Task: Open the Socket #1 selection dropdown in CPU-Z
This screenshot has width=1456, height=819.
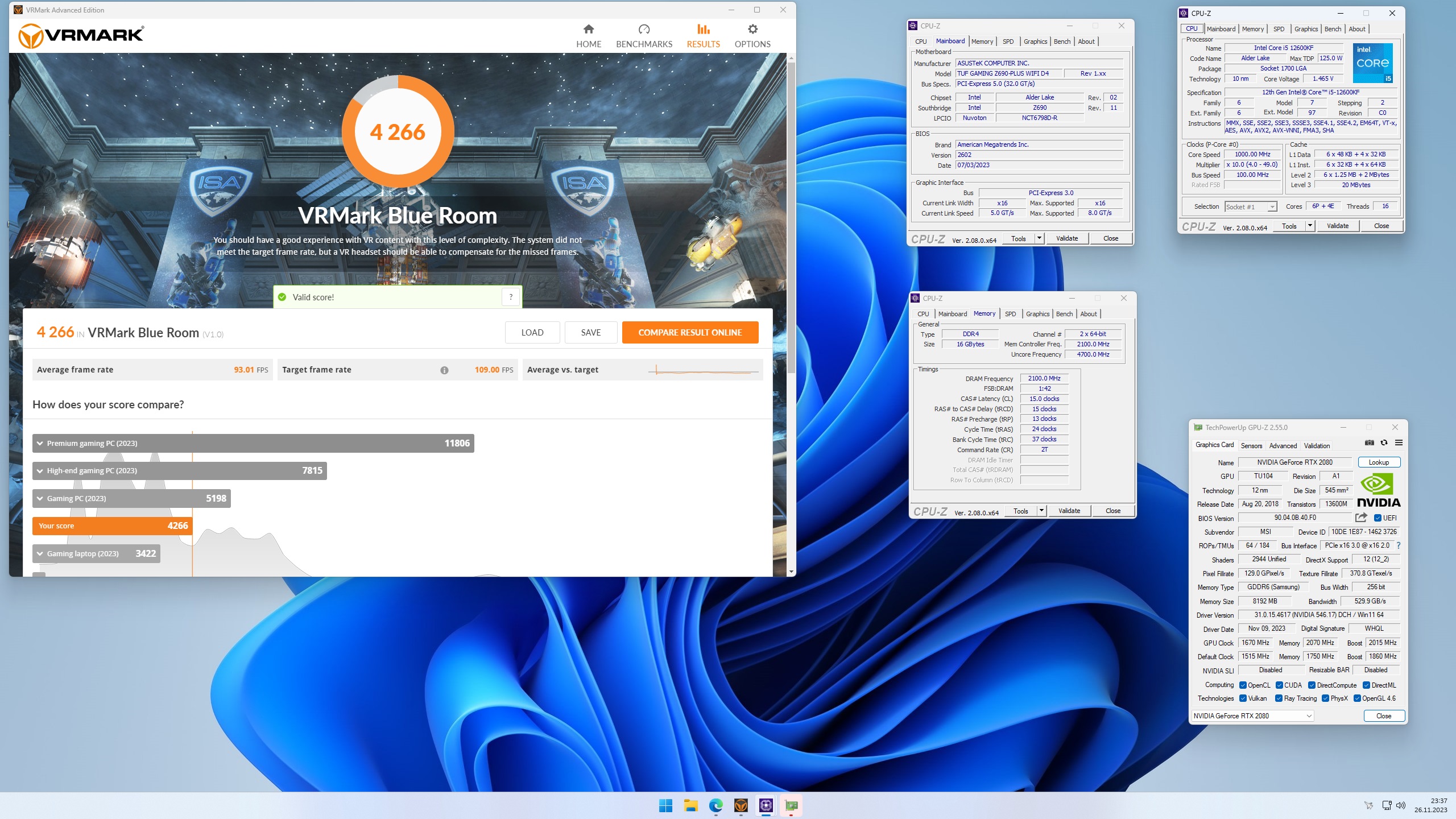Action: click(x=1251, y=207)
